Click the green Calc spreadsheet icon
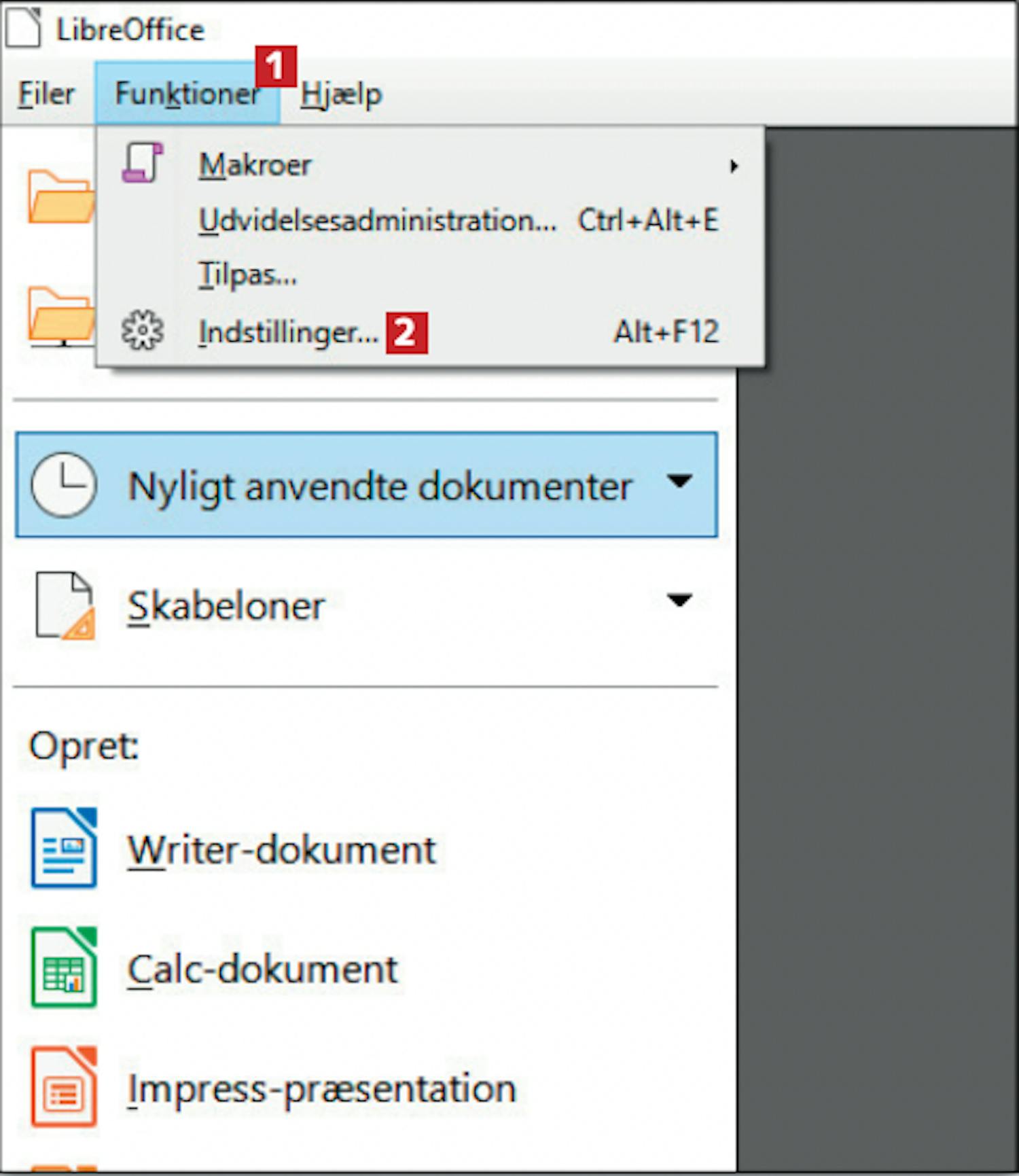 click(64, 967)
